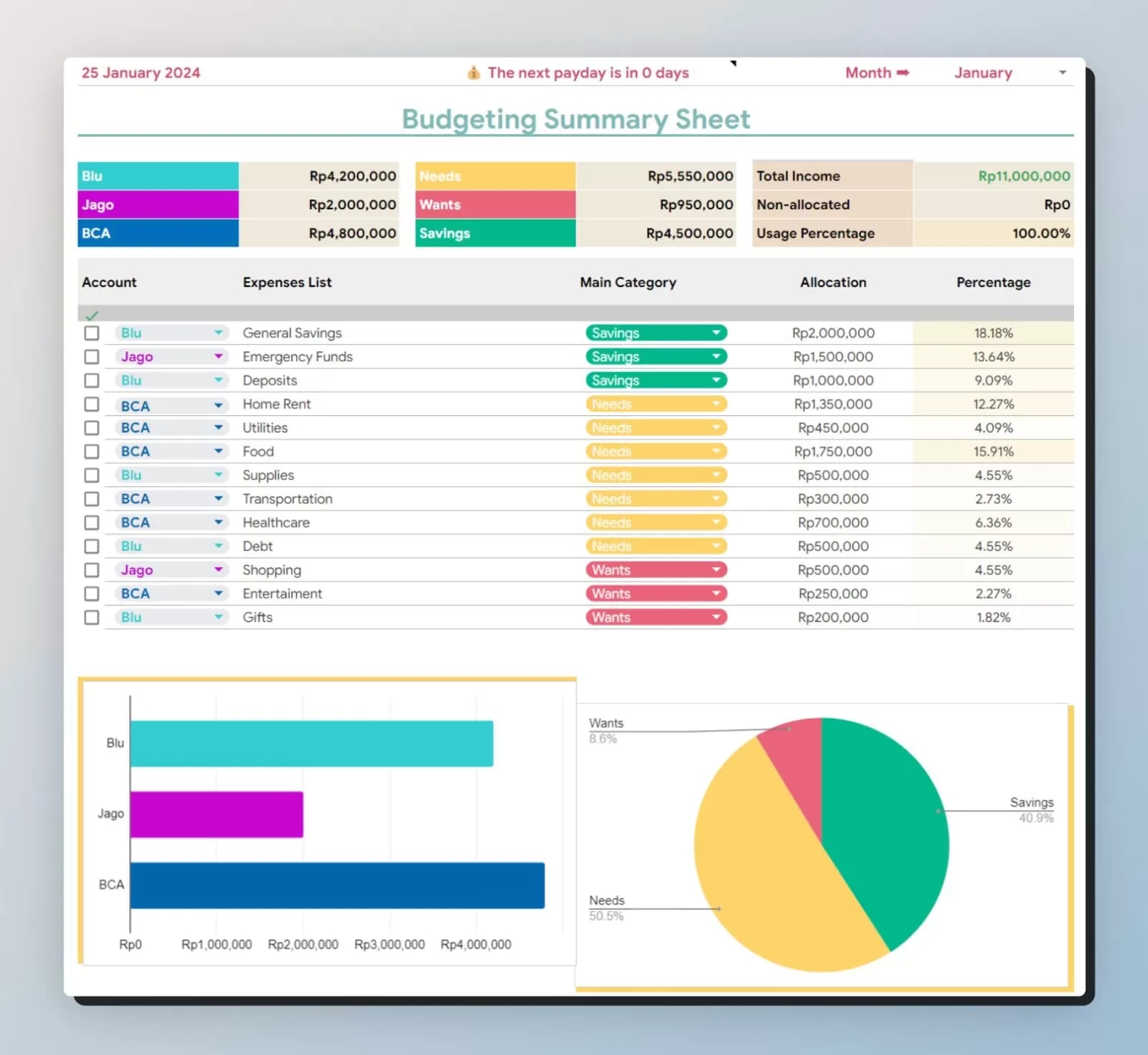Click the money bag icon beside payday message

pos(474,73)
